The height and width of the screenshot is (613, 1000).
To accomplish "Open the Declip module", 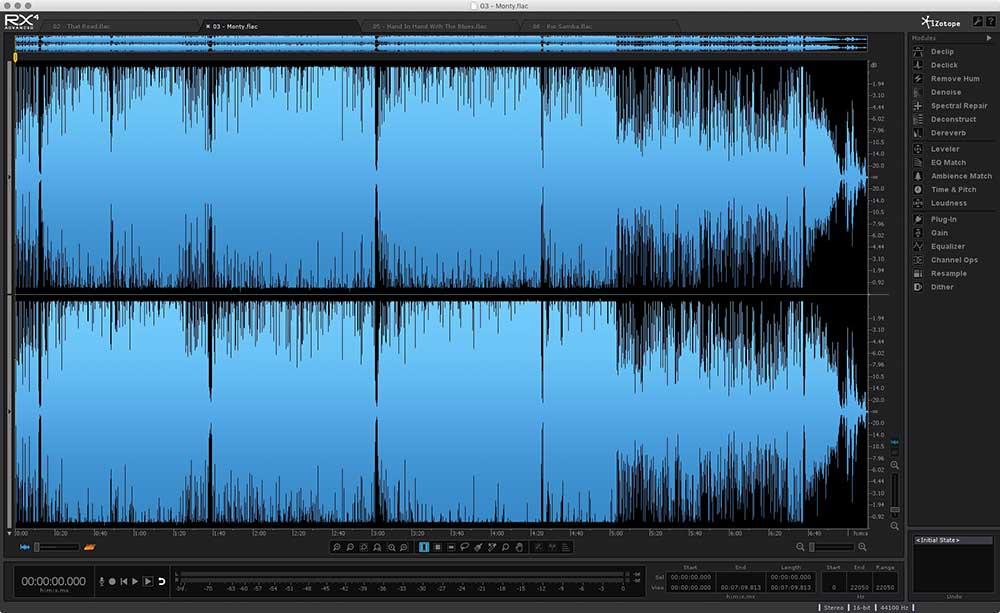I will point(942,52).
